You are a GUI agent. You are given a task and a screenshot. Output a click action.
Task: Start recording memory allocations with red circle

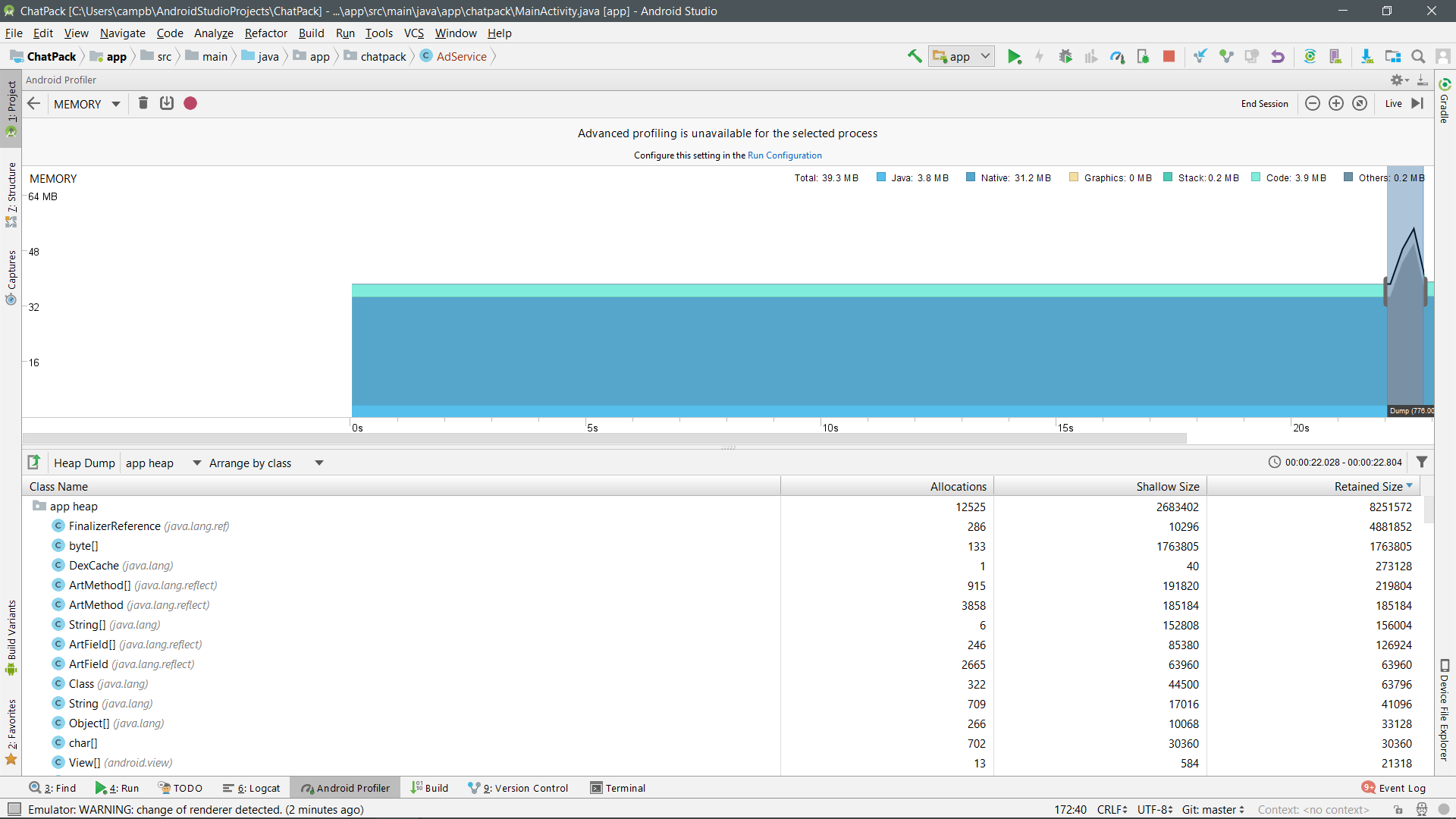point(190,103)
